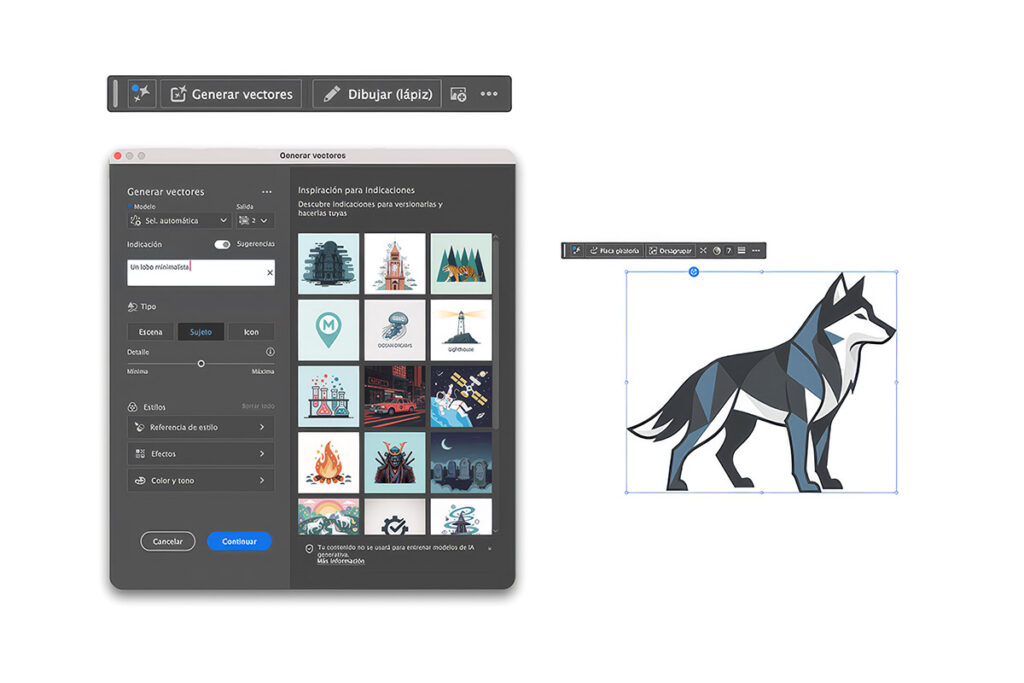Select the lighthouse thumbnail
The height and width of the screenshot is (683, 1024).
click(x=461, y=330)
